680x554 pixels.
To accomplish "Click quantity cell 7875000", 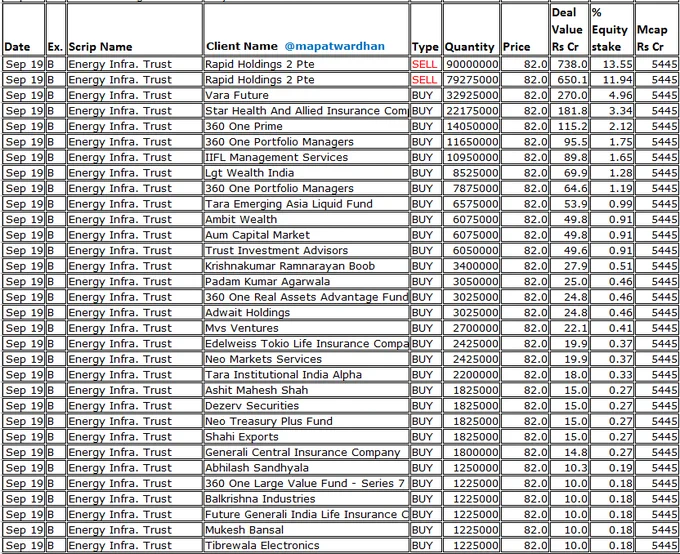I will [471, 189].
